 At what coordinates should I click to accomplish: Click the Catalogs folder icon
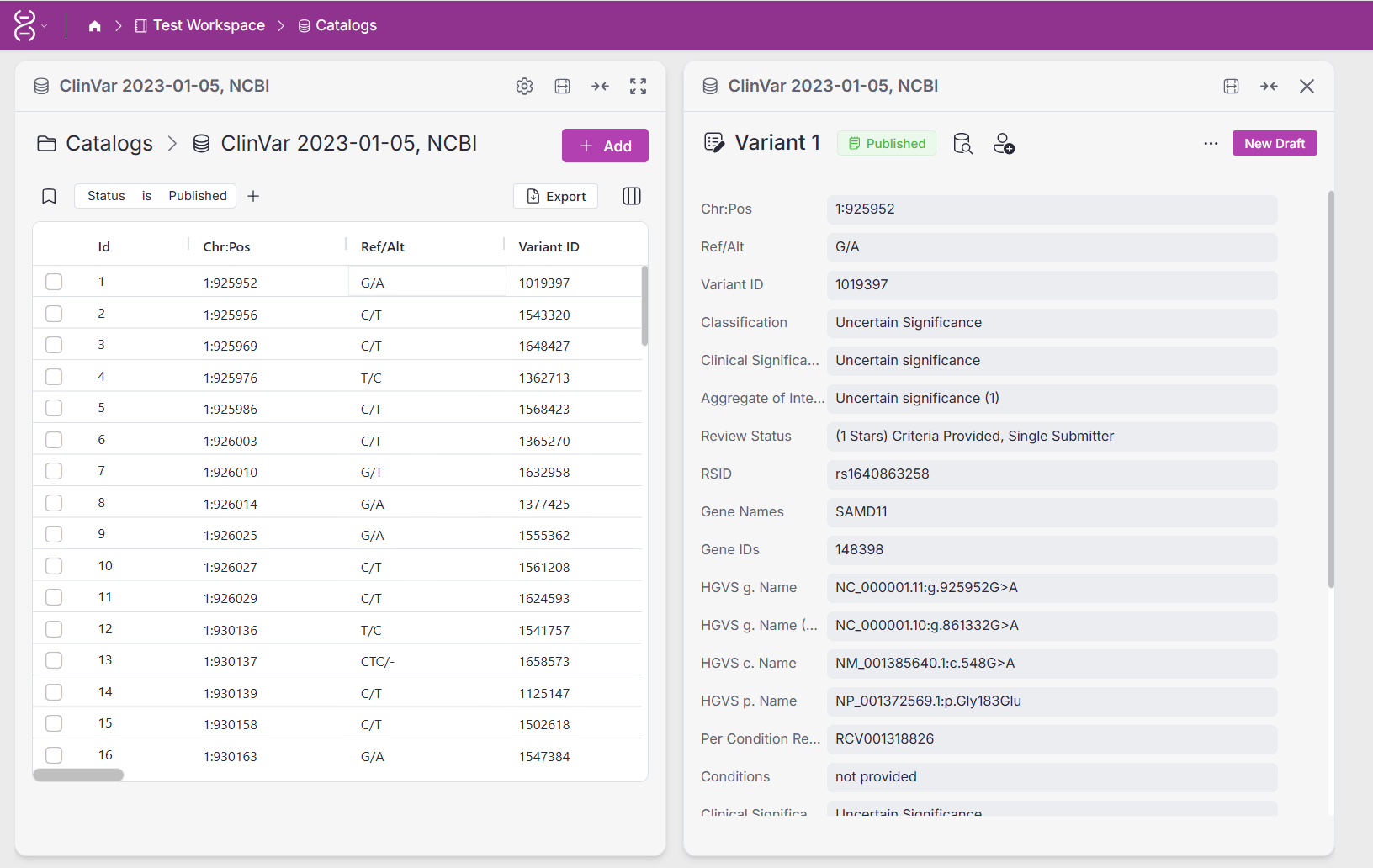pyautogui.click(x=46, y=144)
